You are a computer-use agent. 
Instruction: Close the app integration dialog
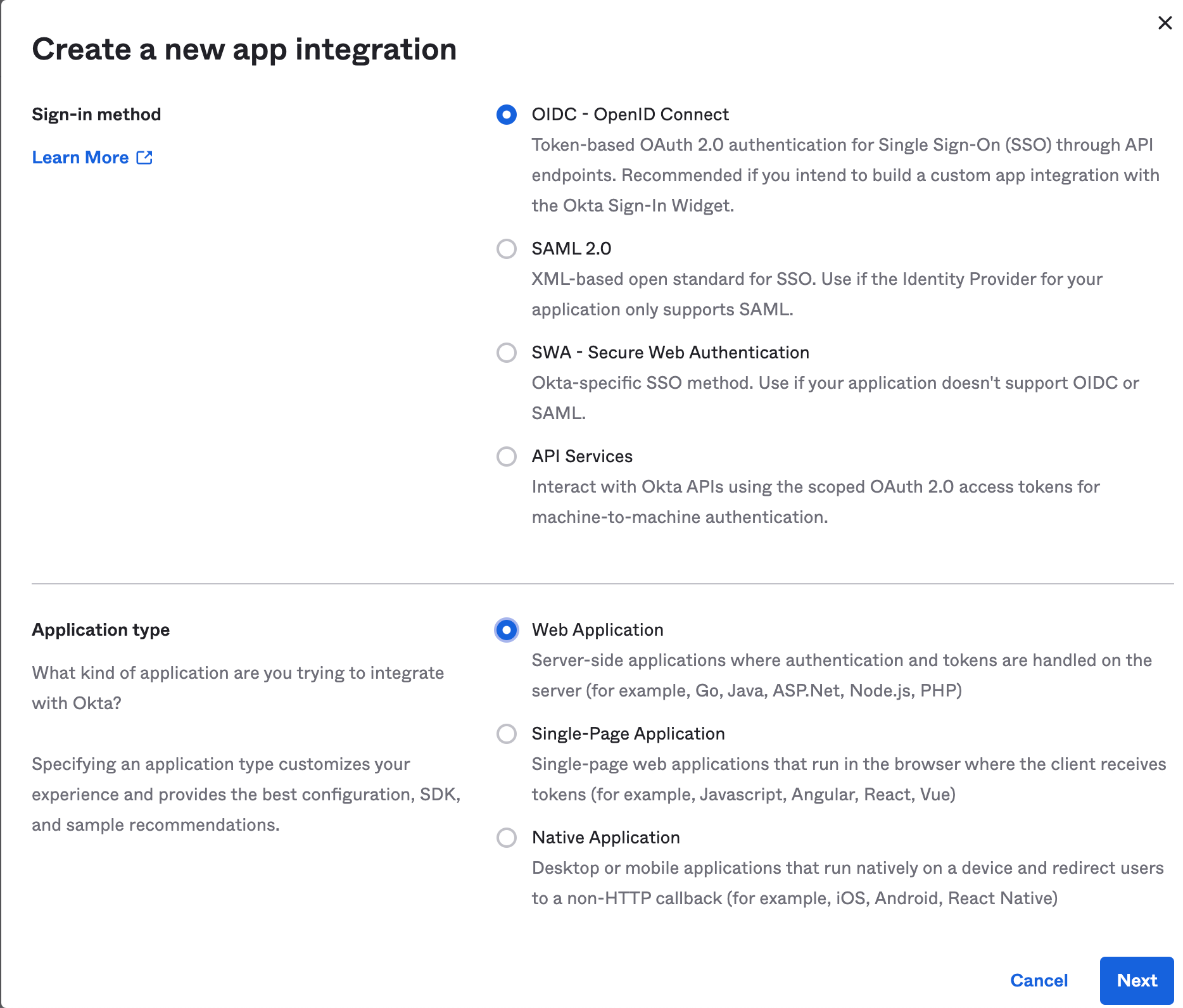1165,23
